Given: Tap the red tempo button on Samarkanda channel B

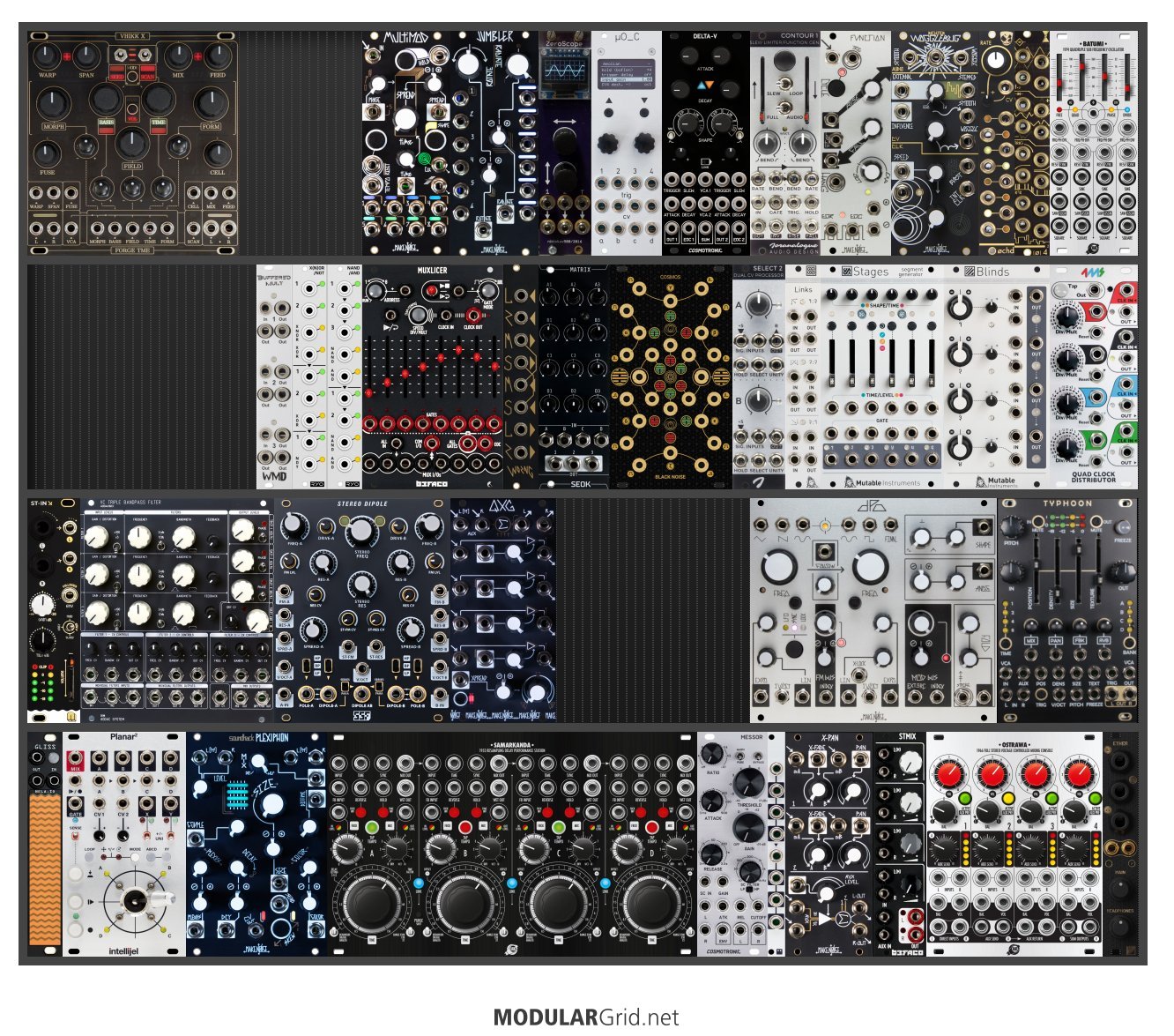Looking at the screenshot, I should point(464,827).
